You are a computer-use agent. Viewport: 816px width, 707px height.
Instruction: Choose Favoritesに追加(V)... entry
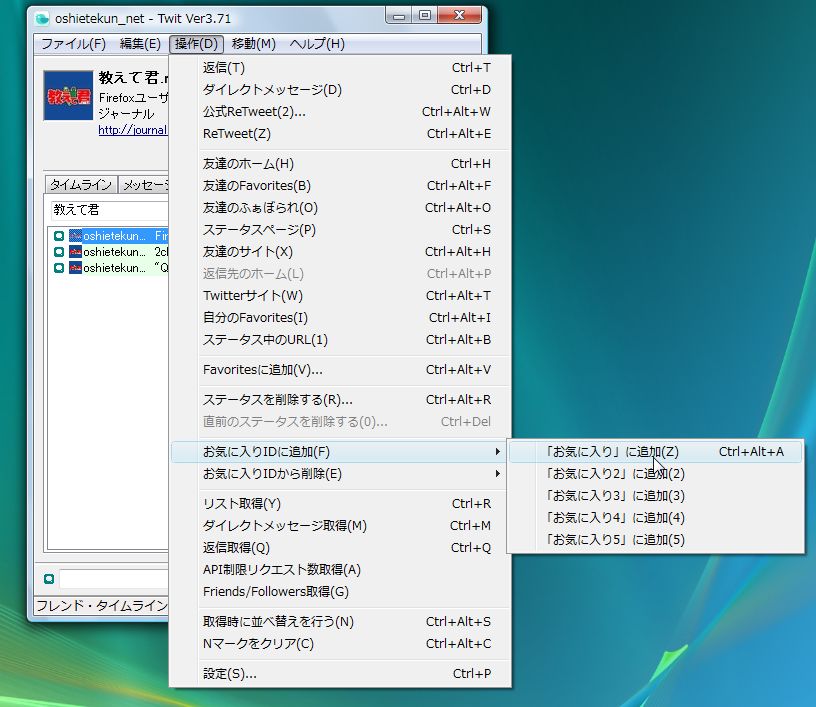point(341,370)
